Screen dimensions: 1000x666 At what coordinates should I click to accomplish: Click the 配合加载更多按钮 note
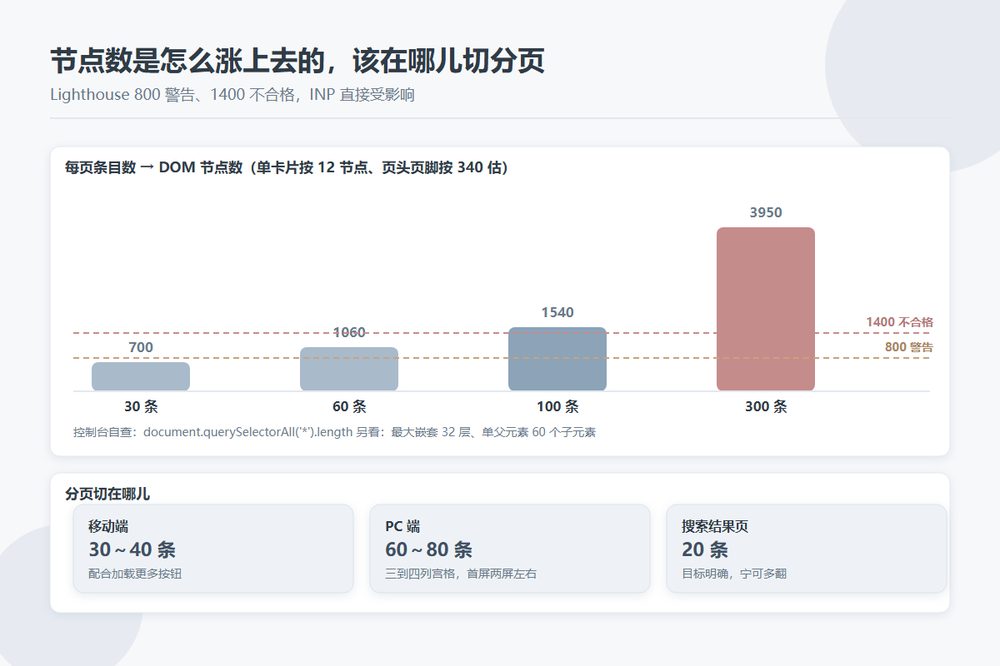[x=135, y=574]
